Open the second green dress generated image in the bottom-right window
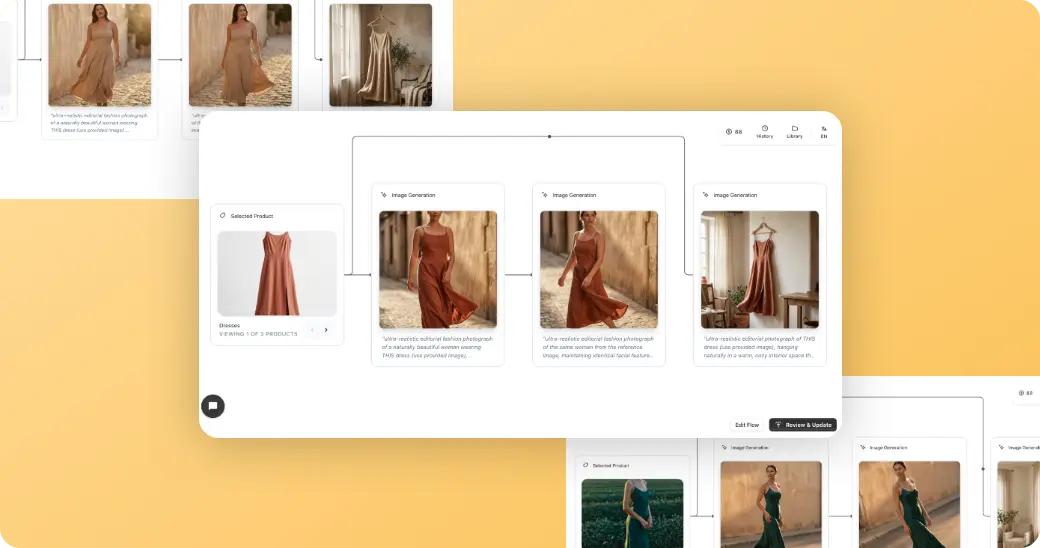The width and height of the screenshot is (1040, 548). [909, 504]
